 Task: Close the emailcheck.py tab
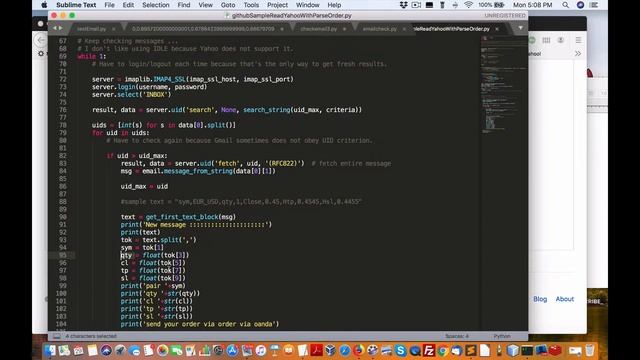coord(404,29)
